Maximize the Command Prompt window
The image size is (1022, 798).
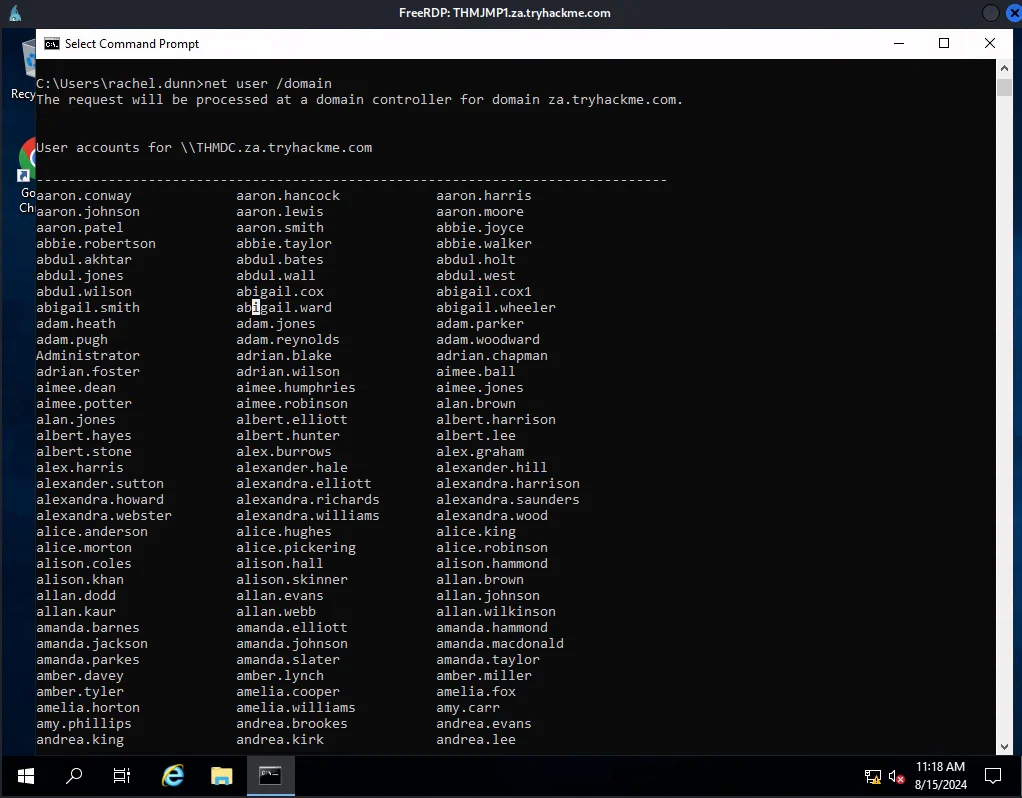pos(944,44)
